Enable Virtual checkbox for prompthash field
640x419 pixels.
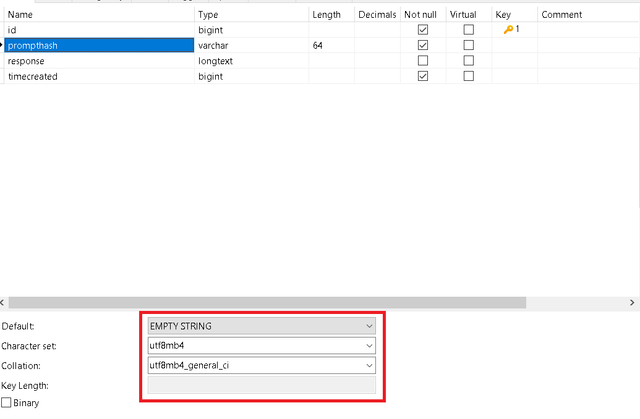469,45
